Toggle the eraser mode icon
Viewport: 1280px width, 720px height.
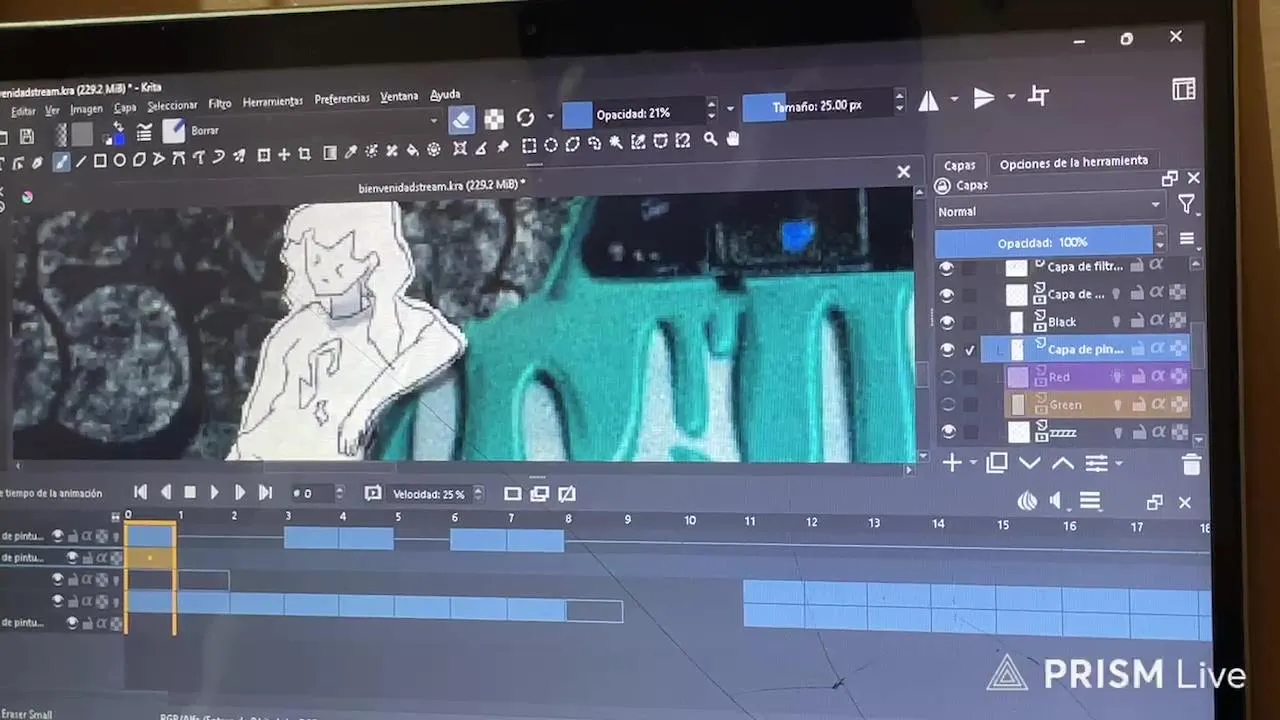click(x=461, y=119)
